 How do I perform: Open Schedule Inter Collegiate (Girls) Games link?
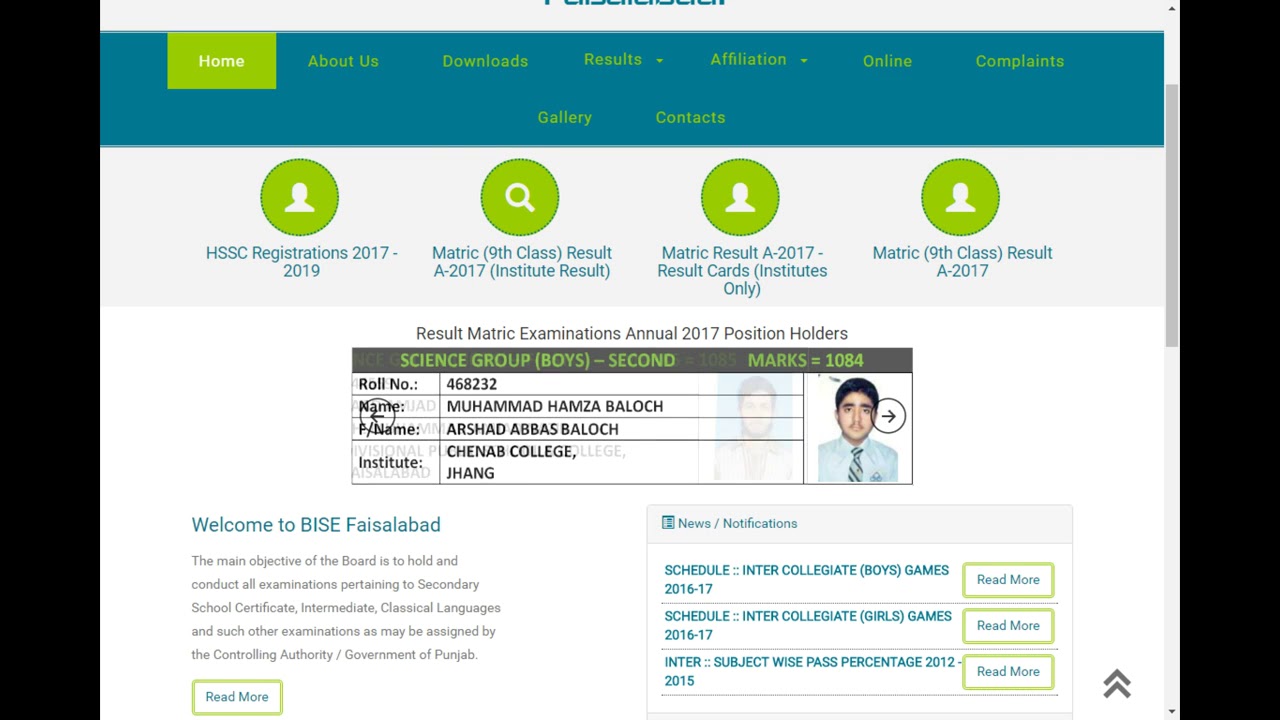click(x=808, y=625)
